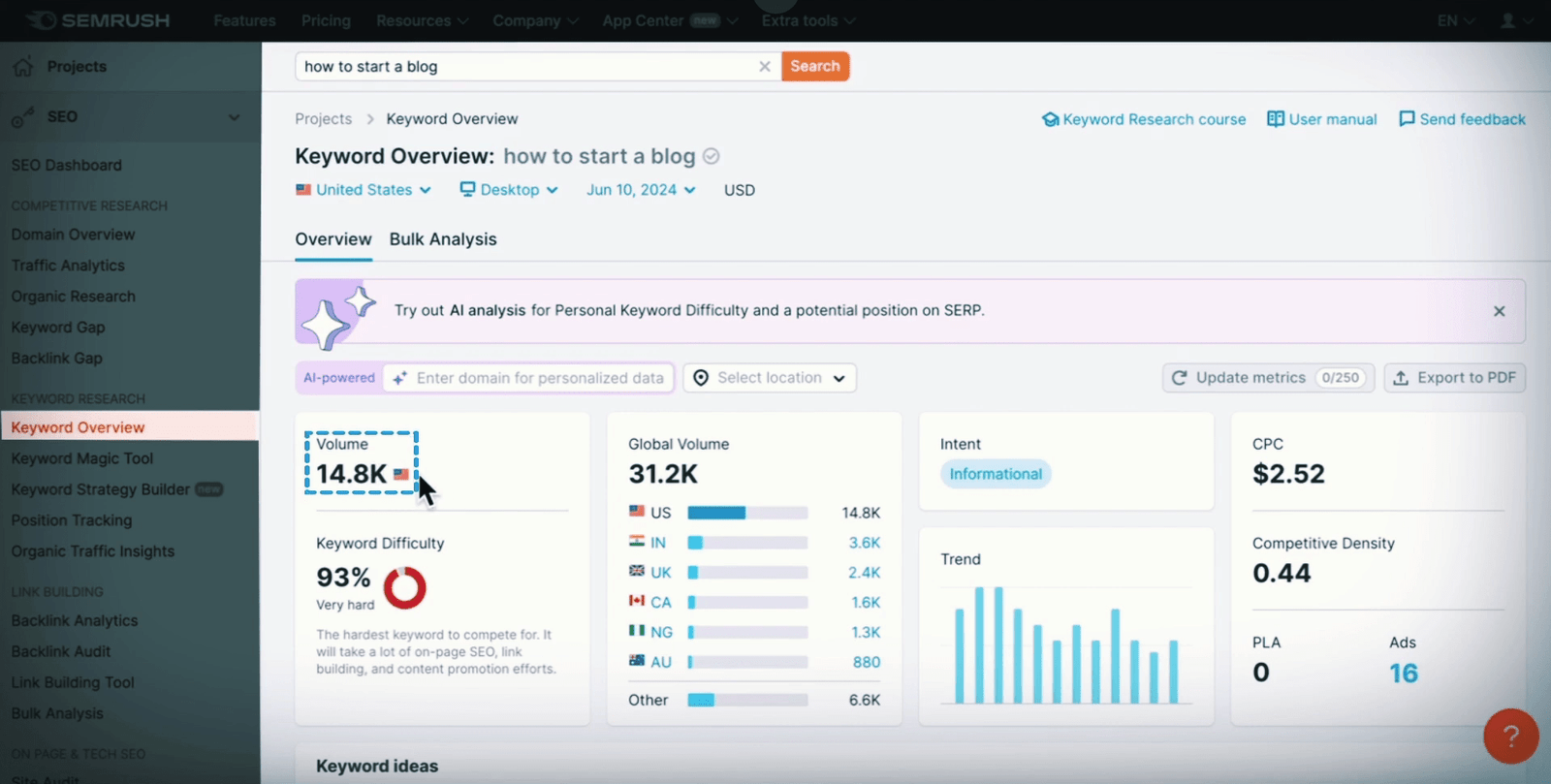The height and width of the screenshot is (784, 1551).
Task: Click the UK flag in Global Volume
Action: [637, 571]
